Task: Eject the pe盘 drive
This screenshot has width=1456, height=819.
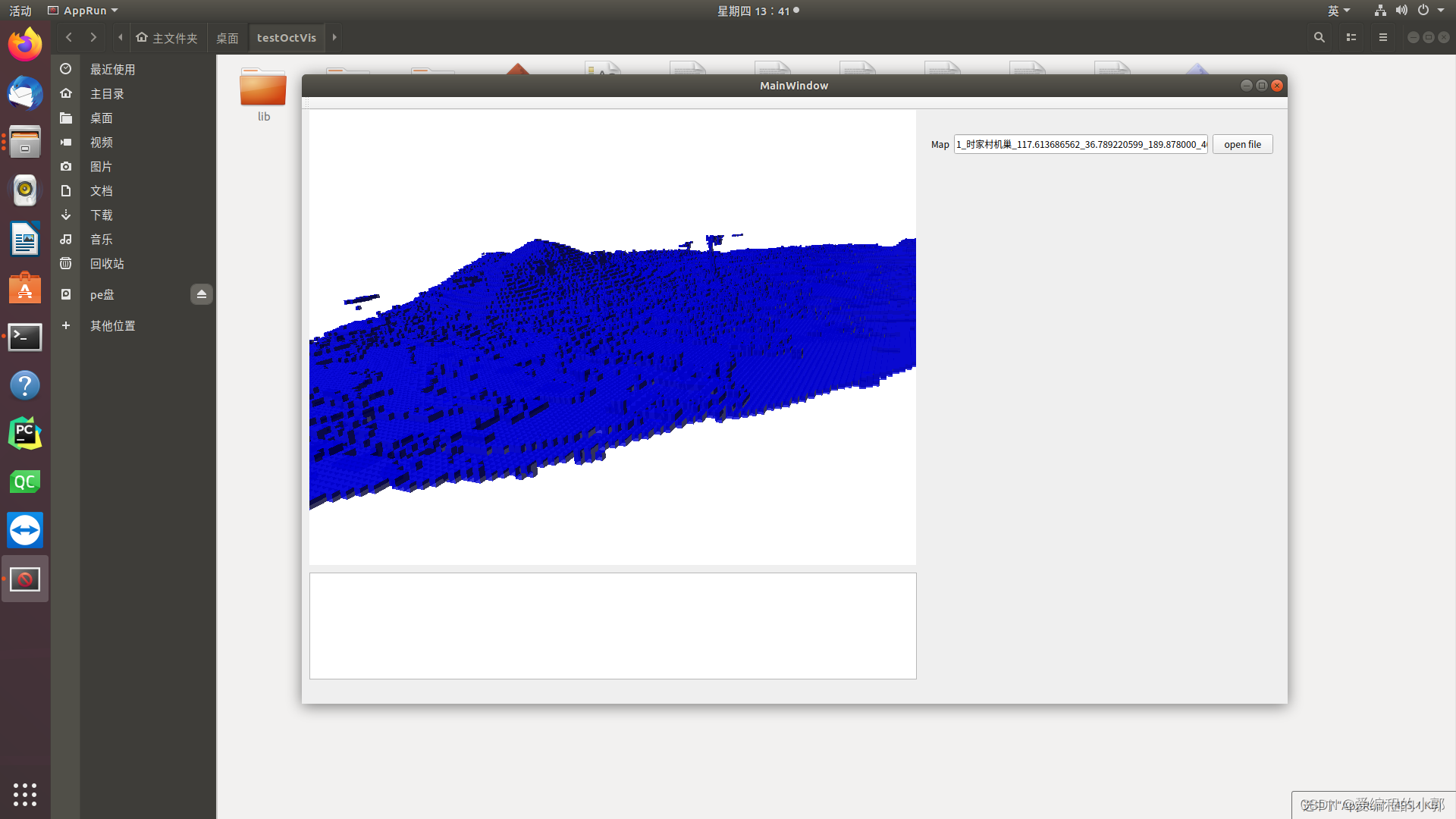Action: tap(201, 294)
